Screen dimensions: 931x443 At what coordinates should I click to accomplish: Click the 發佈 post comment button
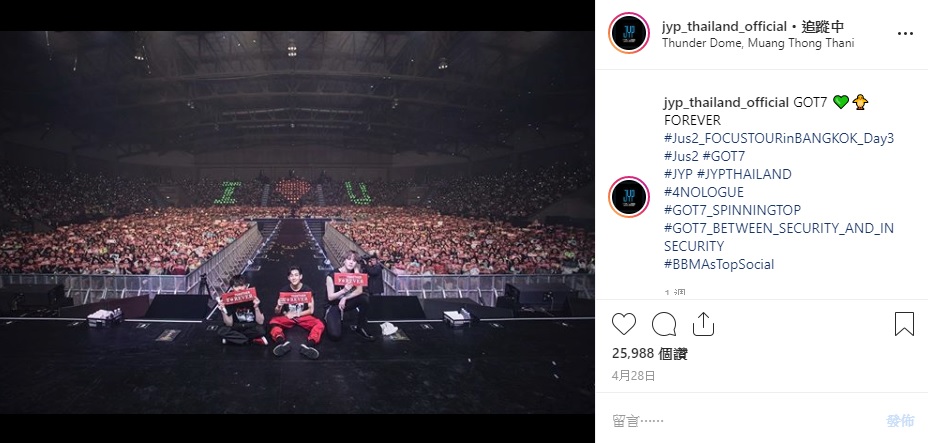pos(900,421)
